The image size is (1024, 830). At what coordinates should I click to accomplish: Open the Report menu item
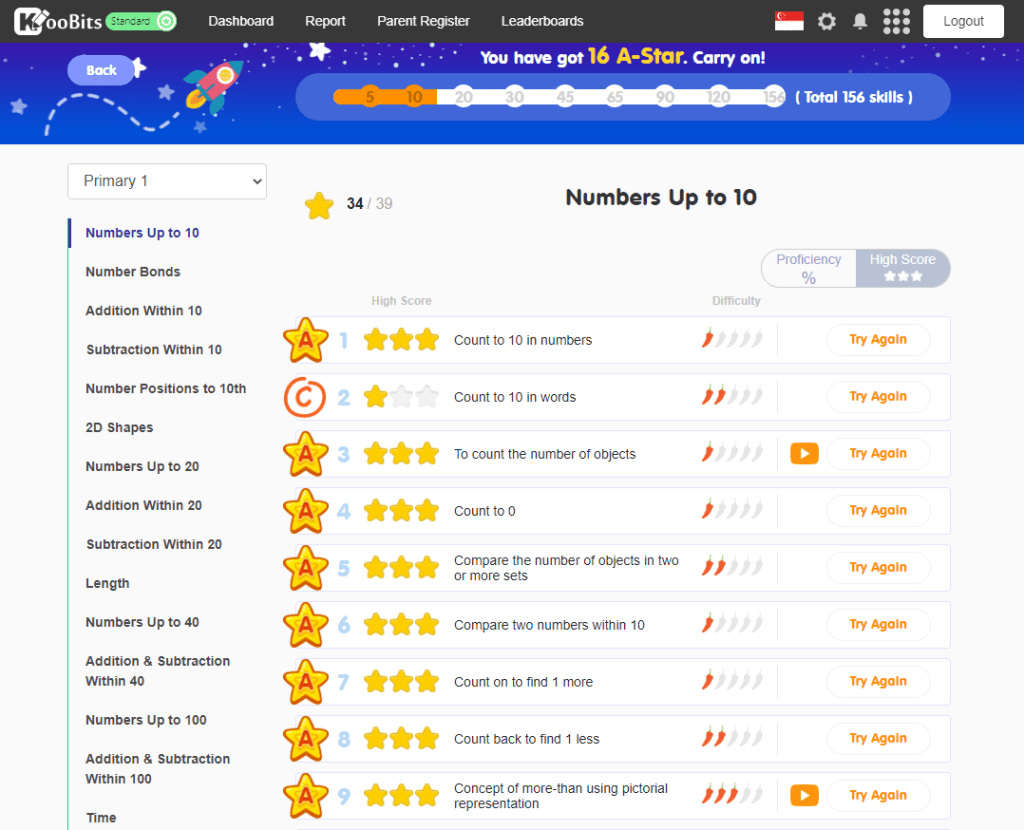pyautogui.click(x=325, y=21)
